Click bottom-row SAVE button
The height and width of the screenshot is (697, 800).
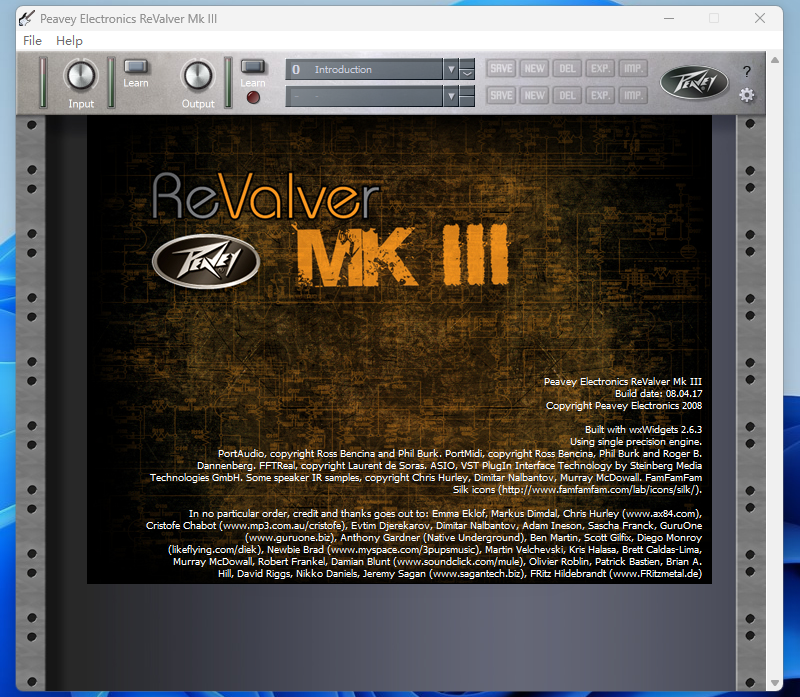(501, 95)
